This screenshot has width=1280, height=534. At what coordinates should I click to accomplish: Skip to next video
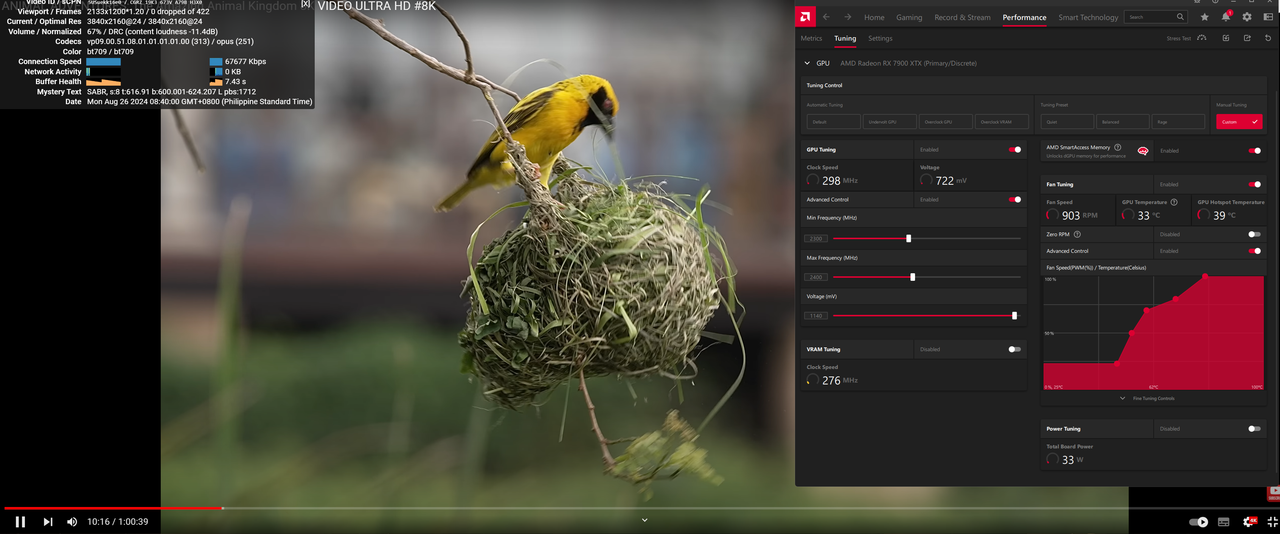pos(48,522)
